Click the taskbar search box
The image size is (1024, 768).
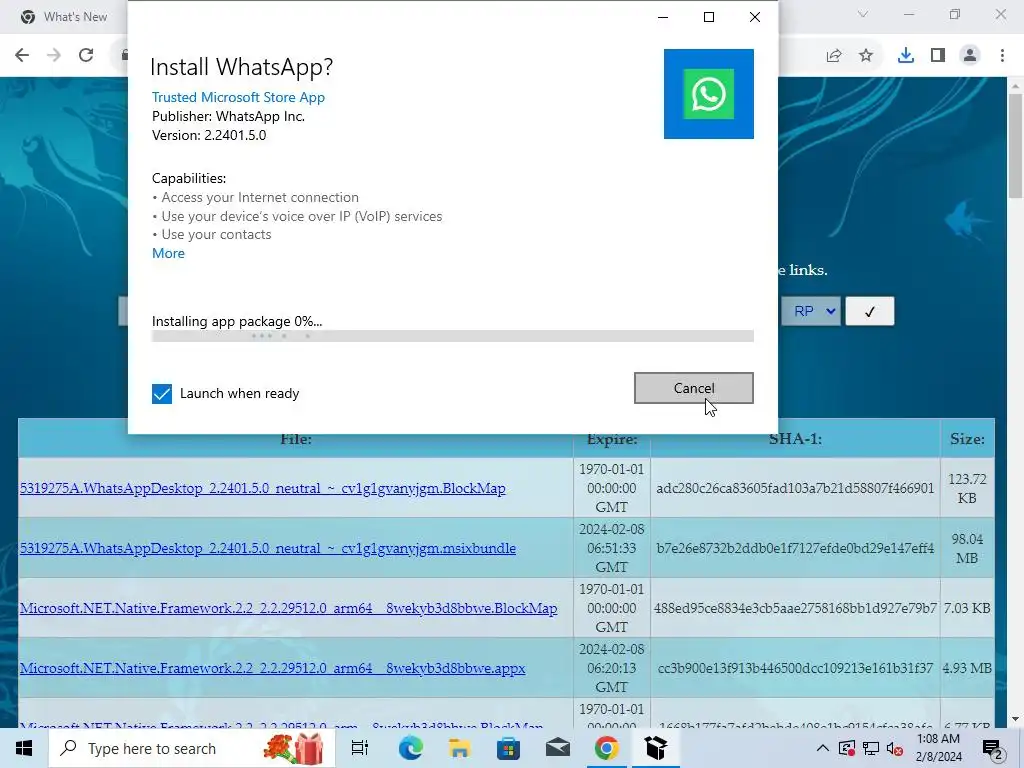click(192, 748)
